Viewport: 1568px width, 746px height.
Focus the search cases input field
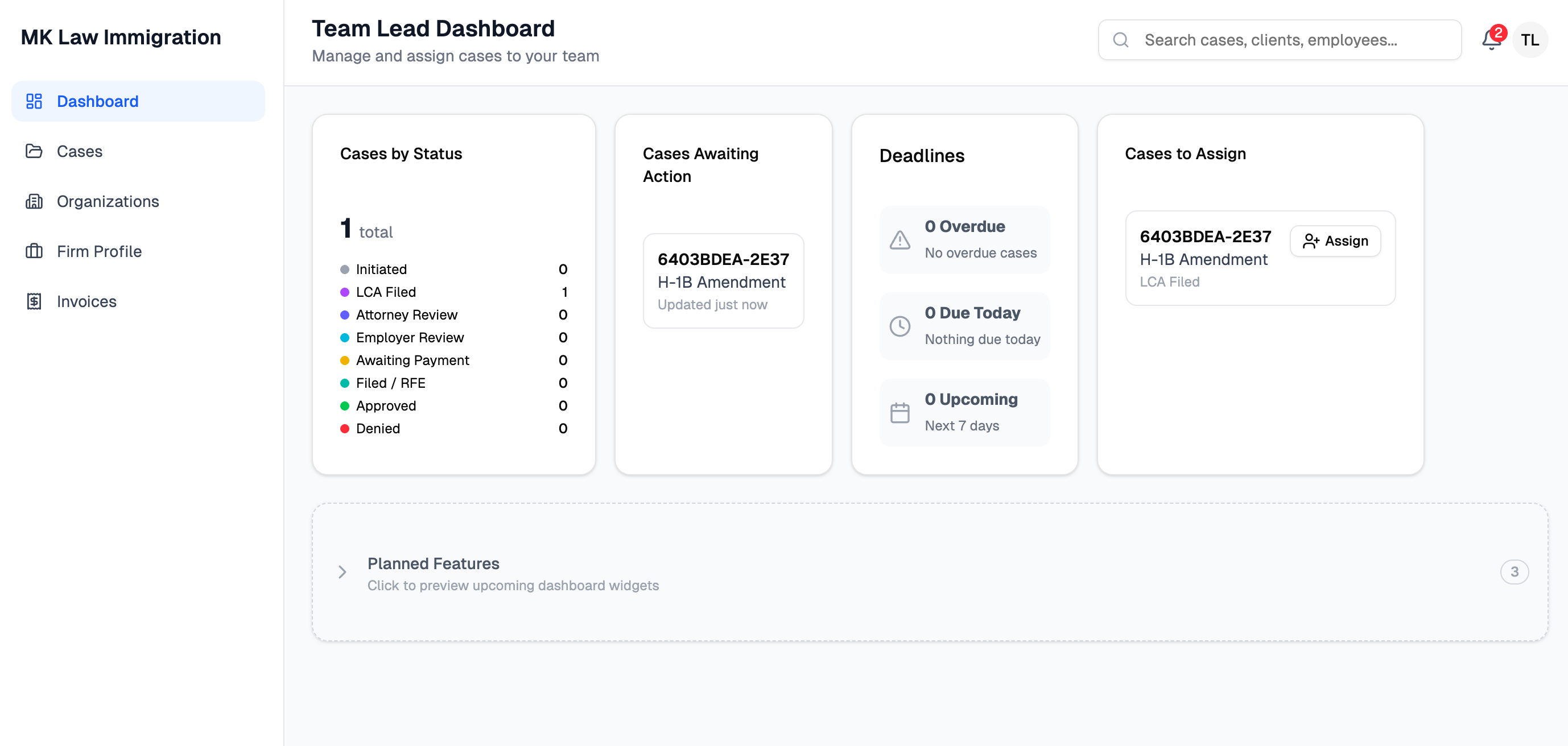point(1280,40)
